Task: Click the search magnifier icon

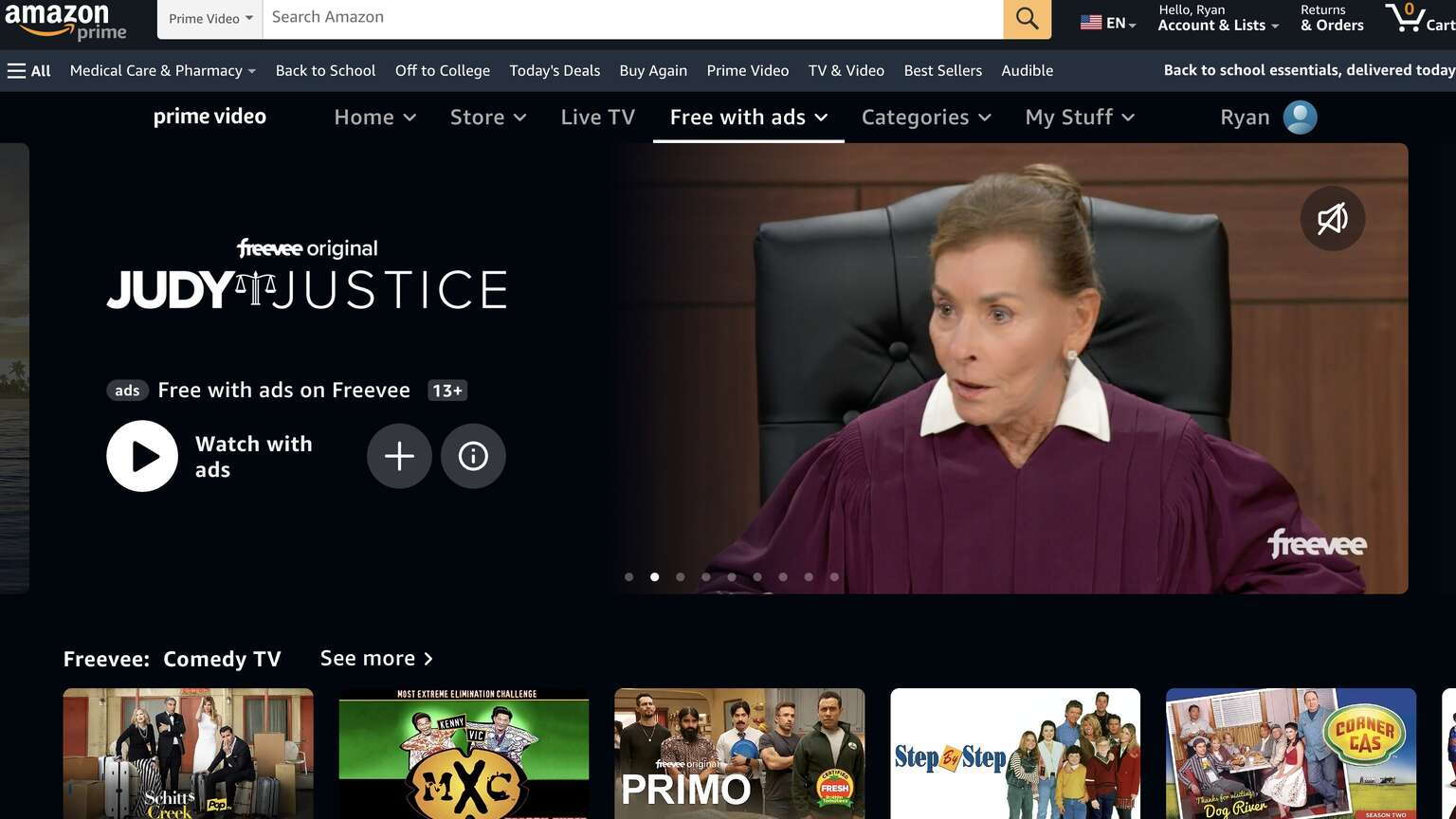Action: click(1027, 17)
